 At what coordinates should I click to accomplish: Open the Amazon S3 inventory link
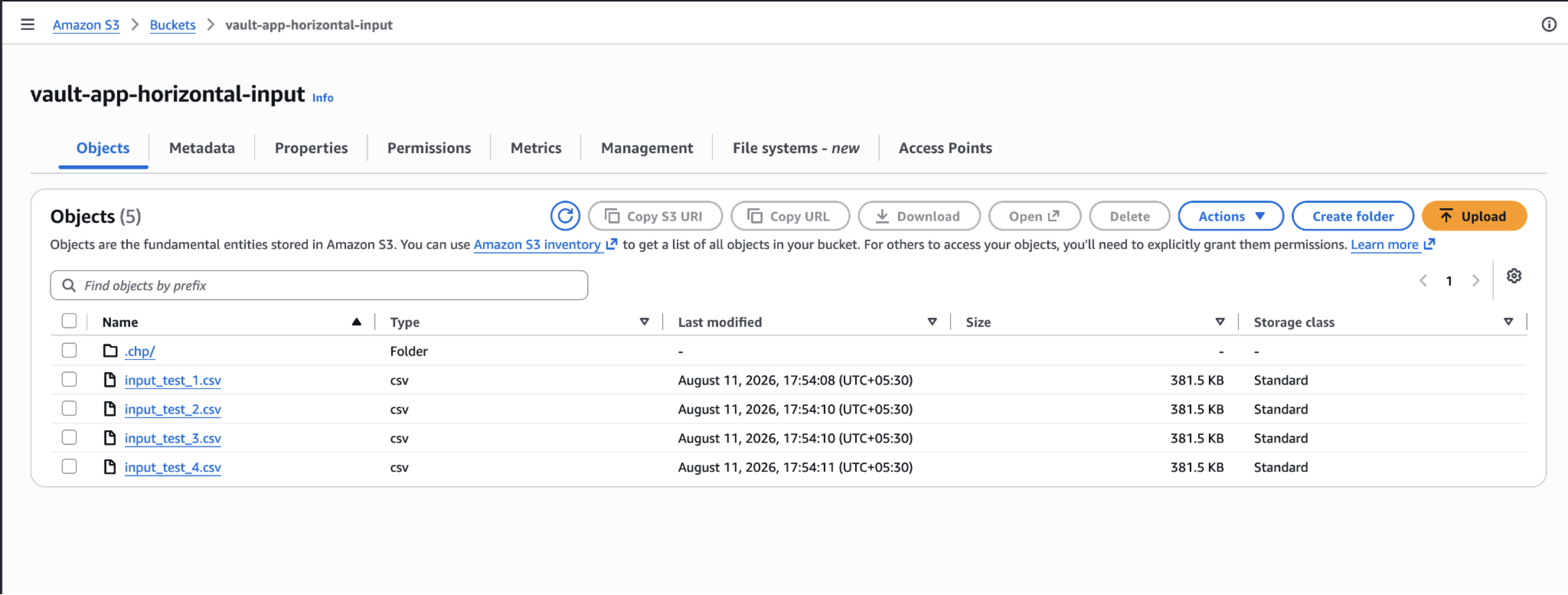click(x=537, y=244)
